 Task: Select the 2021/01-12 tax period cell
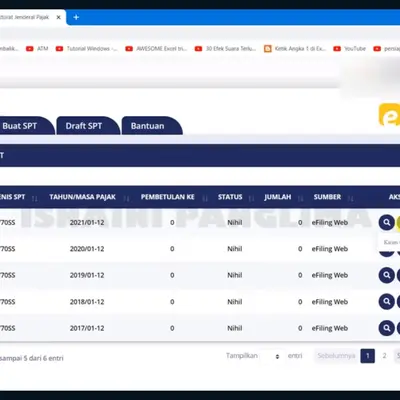[x=87, y=222]
